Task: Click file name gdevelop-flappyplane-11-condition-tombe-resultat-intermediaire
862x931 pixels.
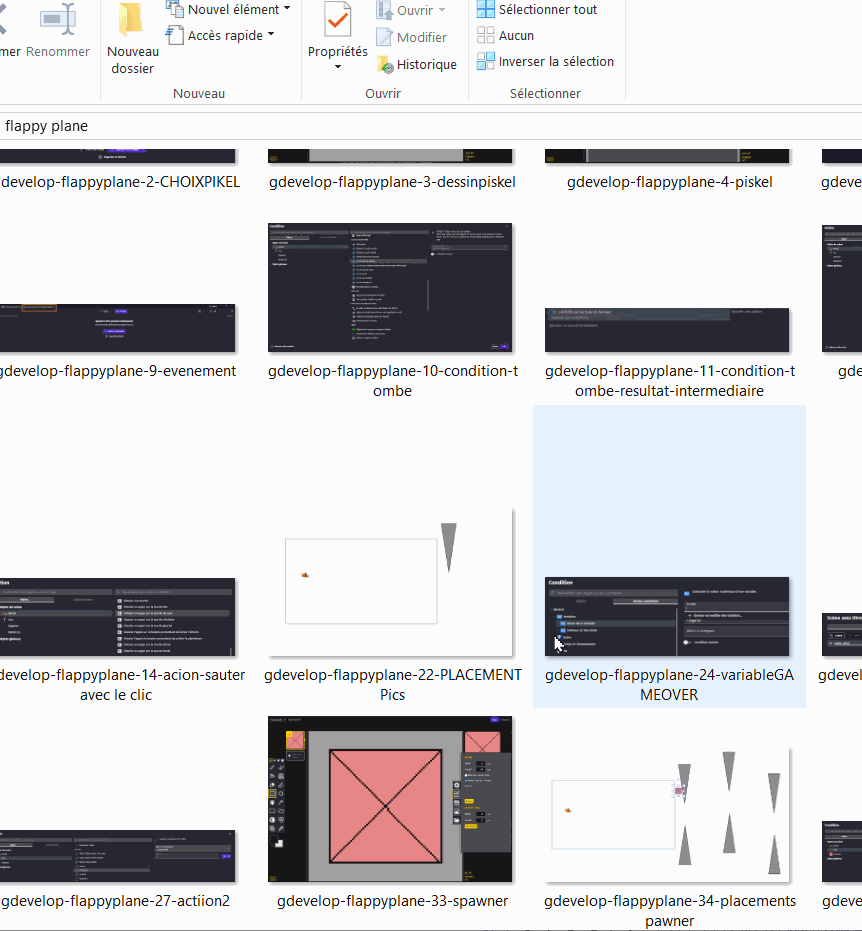Action: click(x=670, y=381)
